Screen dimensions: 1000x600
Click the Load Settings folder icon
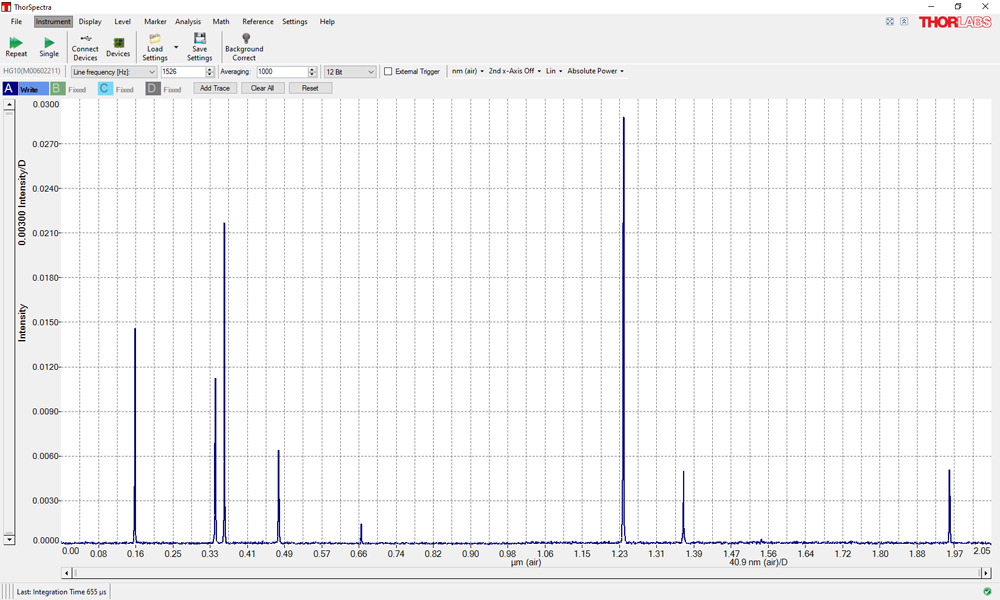(x=154, y=40)
